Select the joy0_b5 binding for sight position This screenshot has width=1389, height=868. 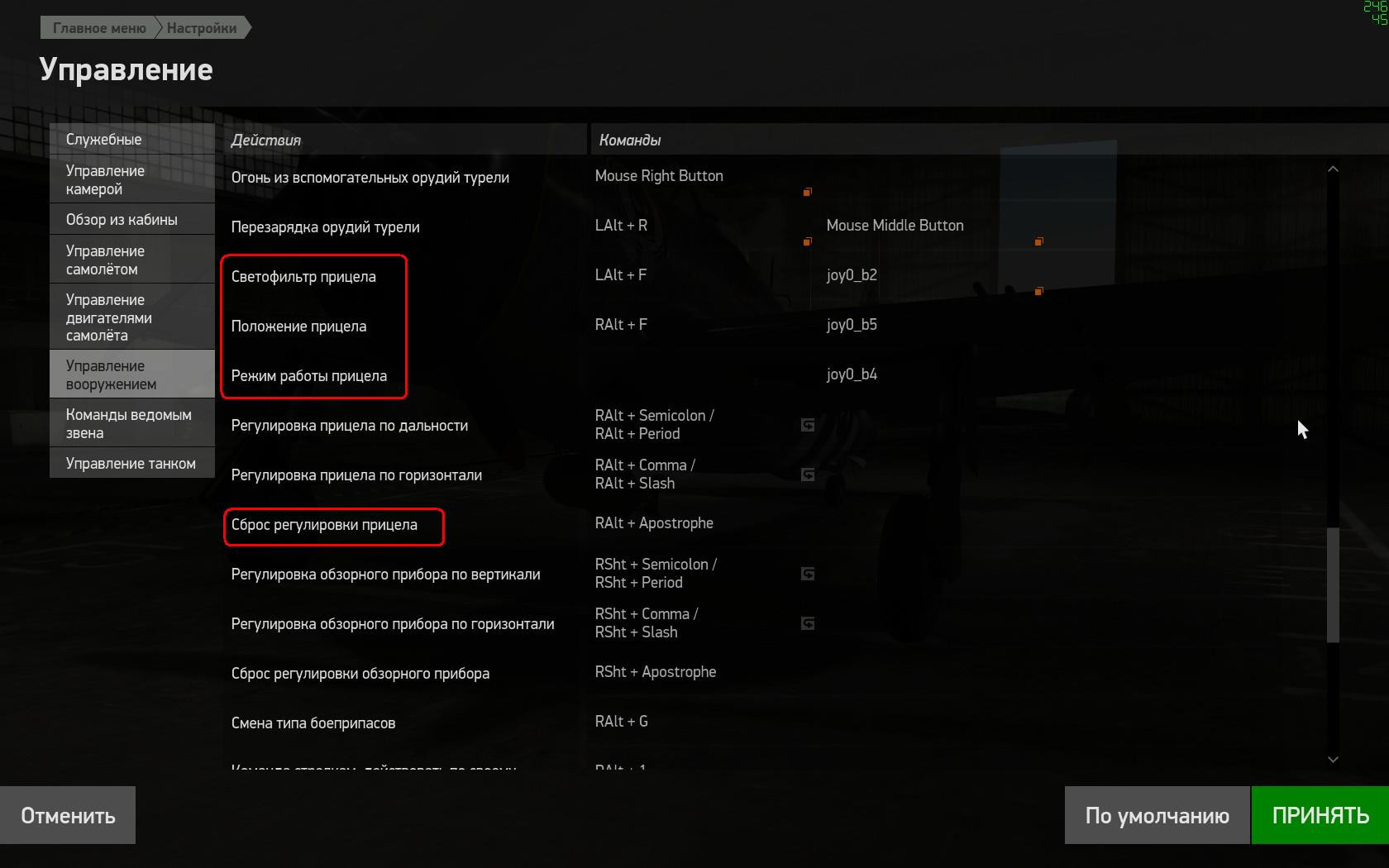(852, 325)
